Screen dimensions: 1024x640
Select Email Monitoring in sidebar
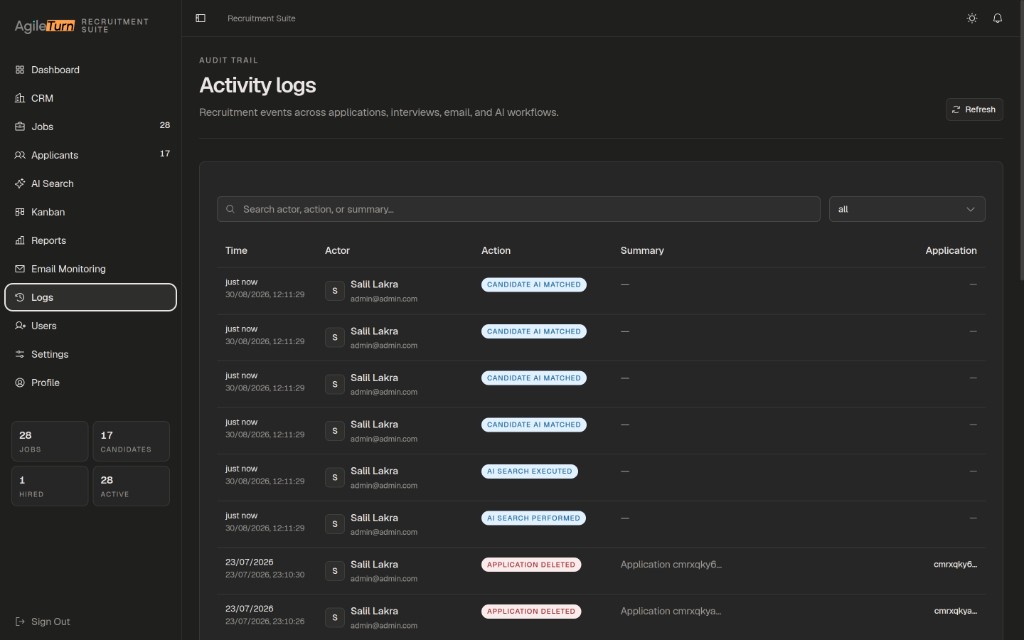point(90,268)
